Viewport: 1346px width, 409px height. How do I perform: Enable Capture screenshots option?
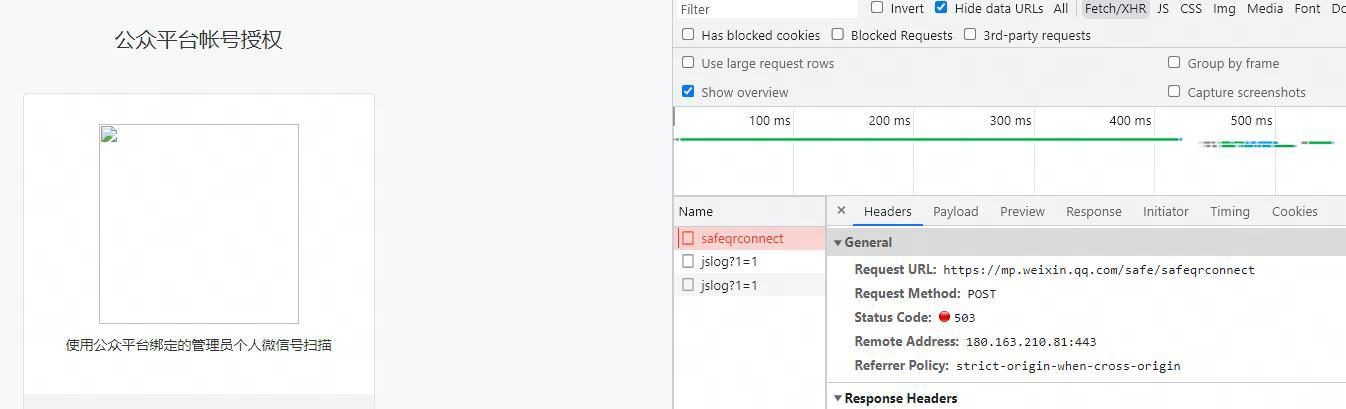click(1174, 91)
